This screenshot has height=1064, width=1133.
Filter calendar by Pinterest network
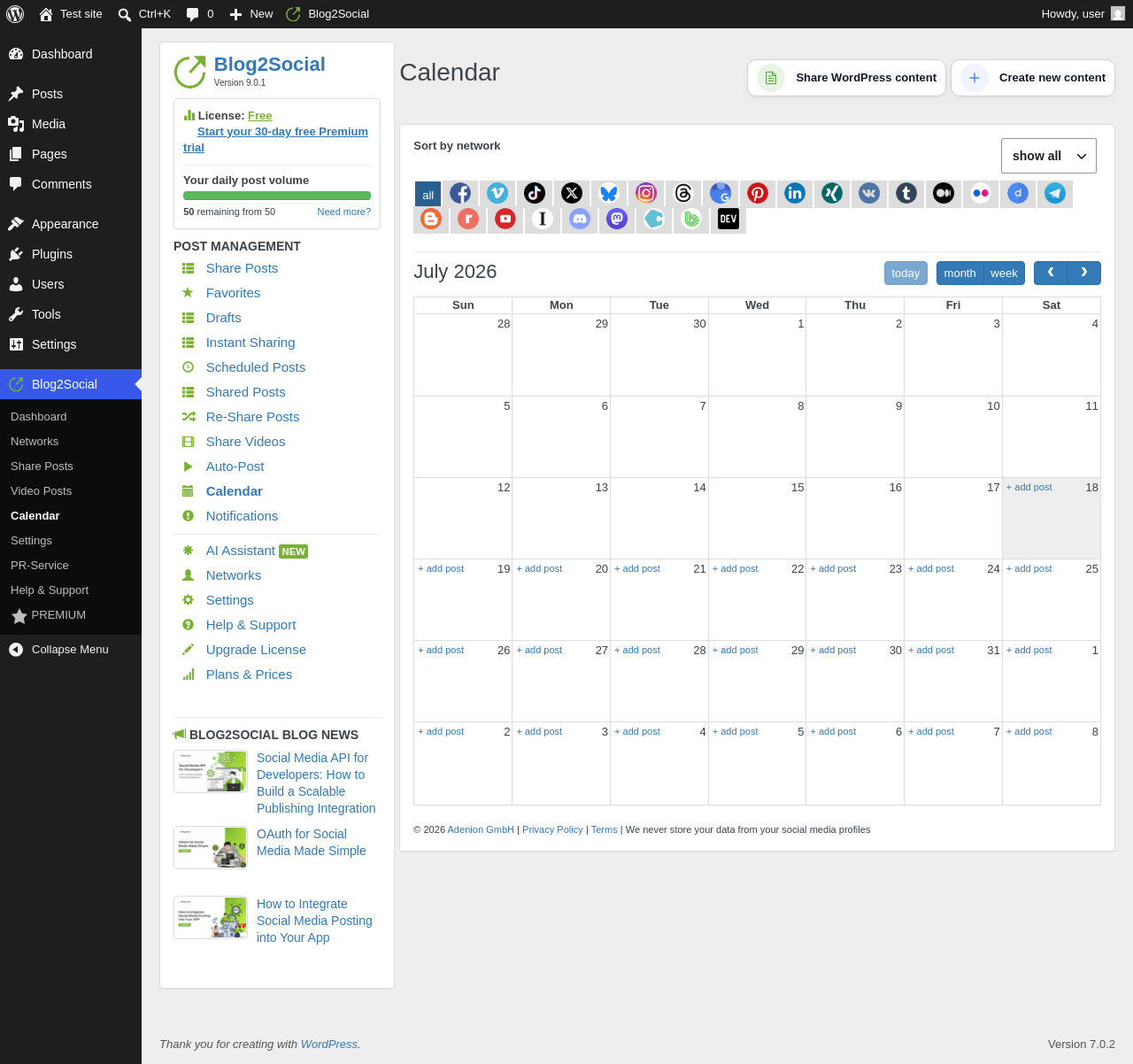[758, 194]
